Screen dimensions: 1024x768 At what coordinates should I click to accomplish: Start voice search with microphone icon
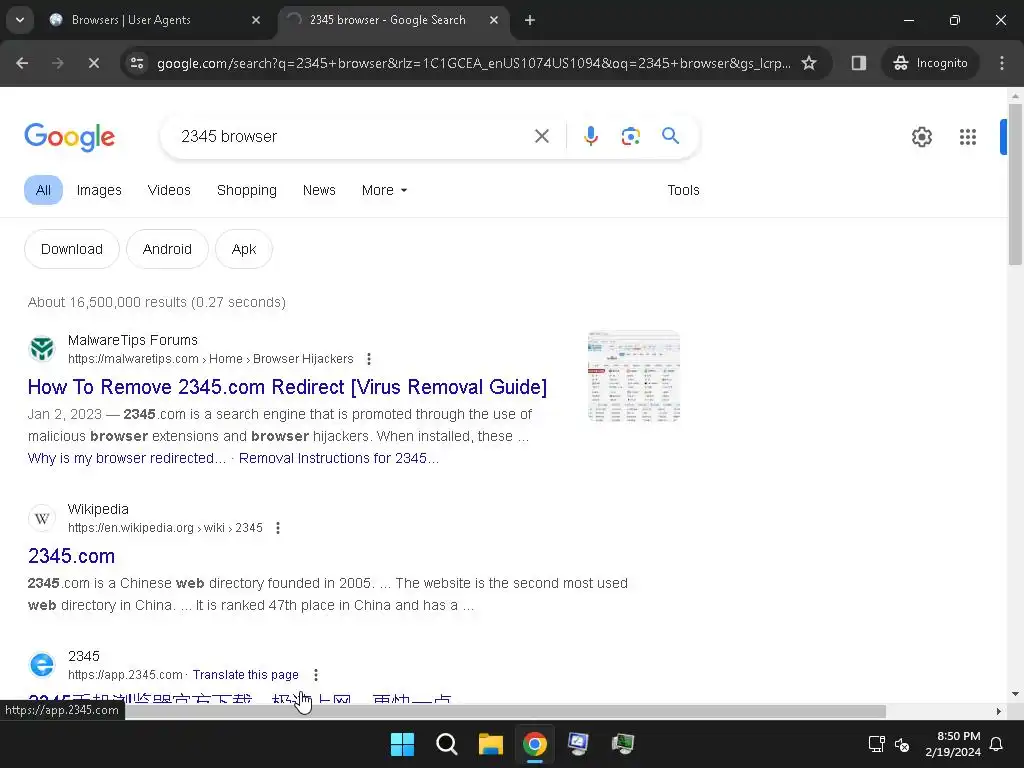click(590, 136)
